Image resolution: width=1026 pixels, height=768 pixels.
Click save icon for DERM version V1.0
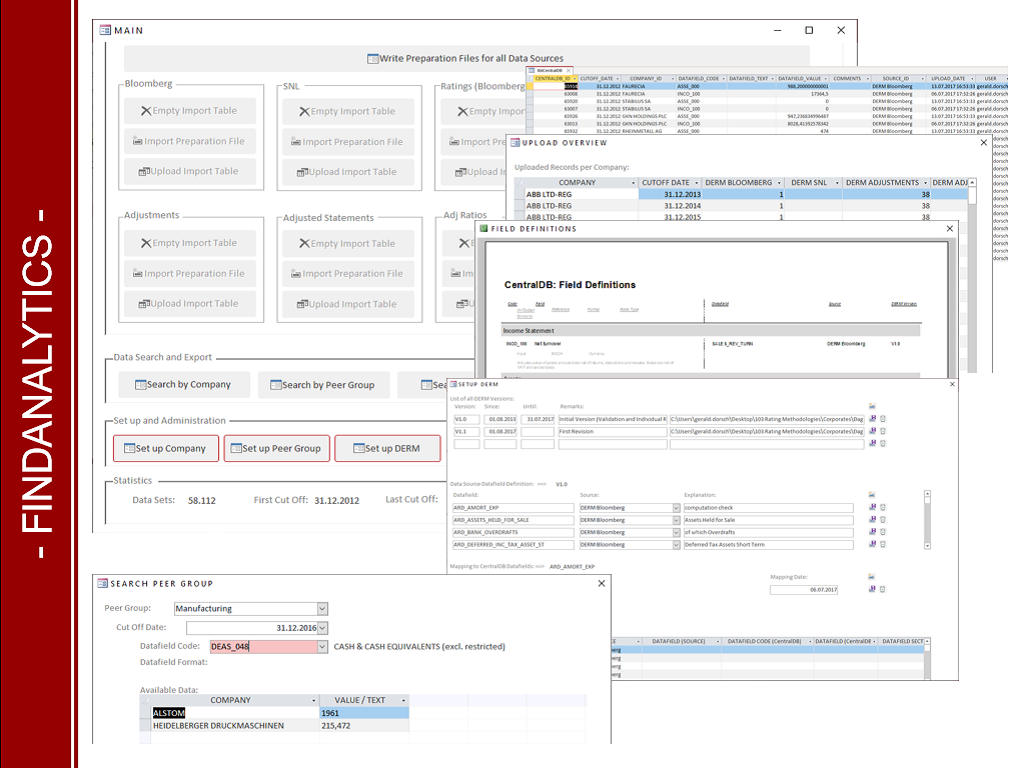(873, 418)
